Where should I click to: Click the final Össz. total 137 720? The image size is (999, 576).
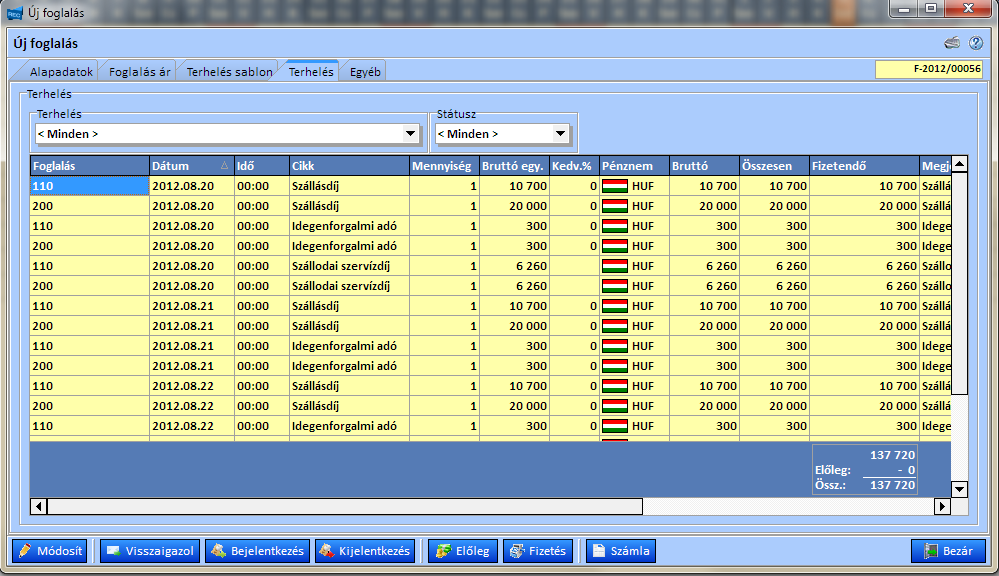892,485
